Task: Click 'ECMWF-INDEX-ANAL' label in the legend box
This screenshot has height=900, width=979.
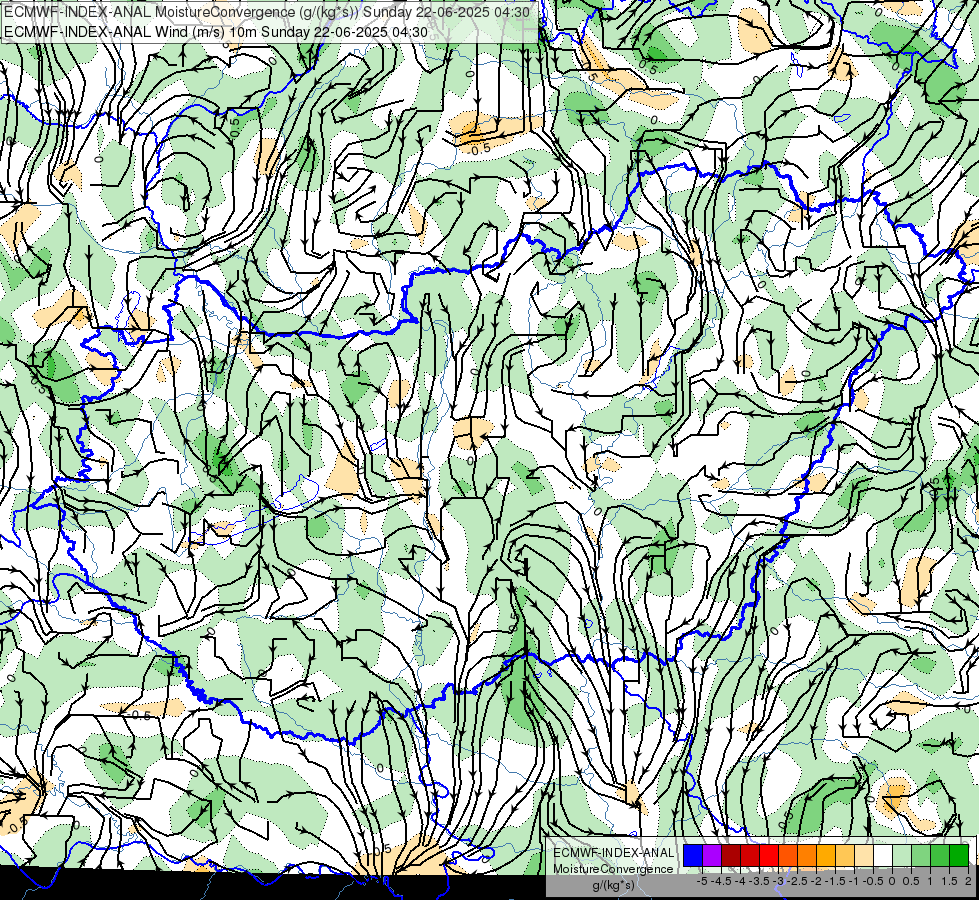Action: (614, 853)
